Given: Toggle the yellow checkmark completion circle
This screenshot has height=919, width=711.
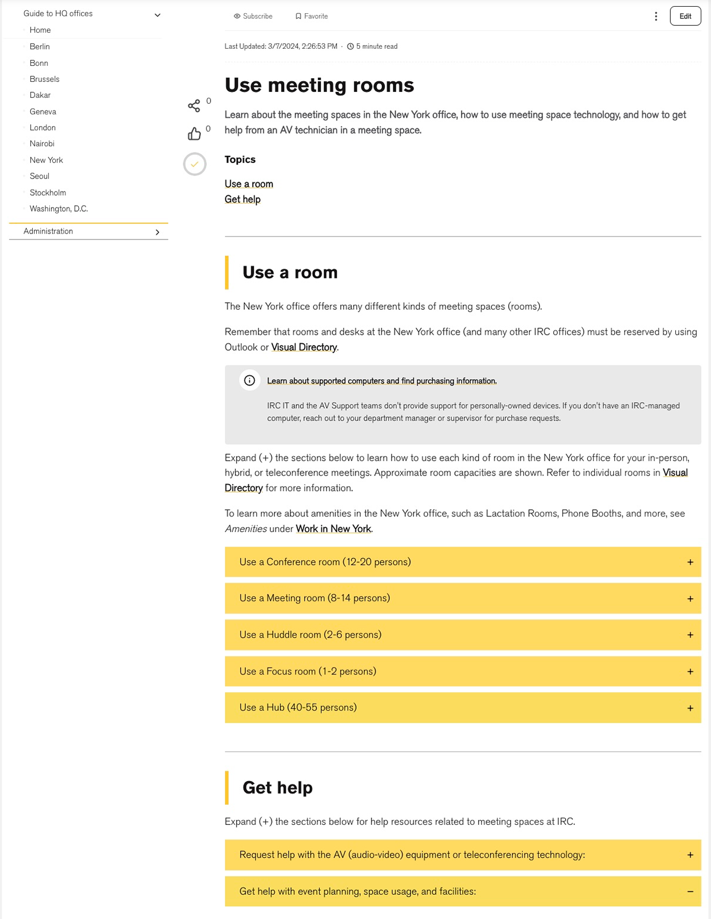Looking at the screenshot, I should pyautogui.click(x=194, y=164).
